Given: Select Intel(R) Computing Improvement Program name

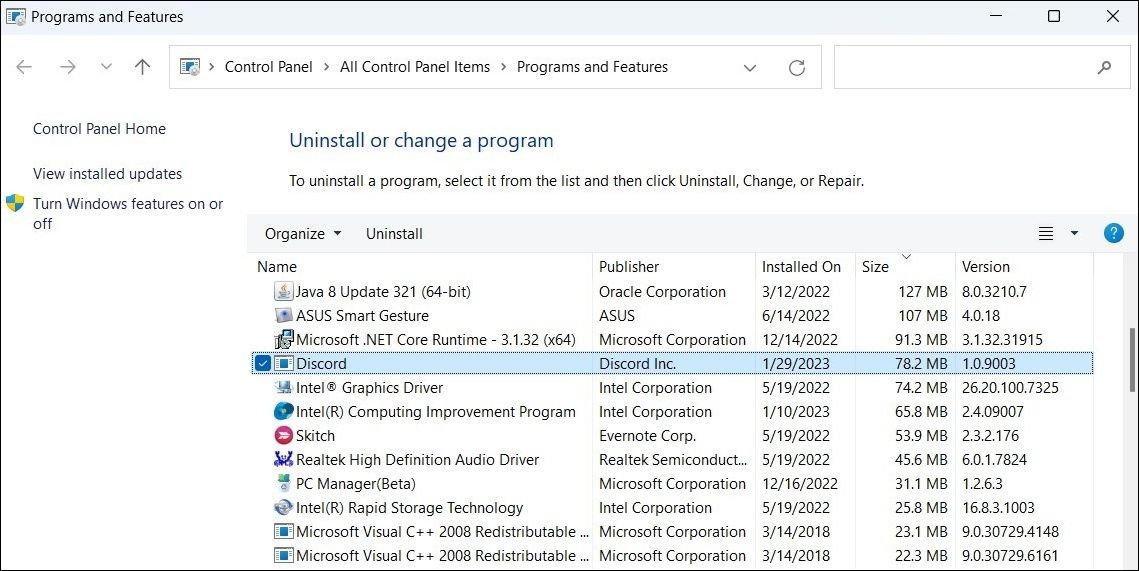Looking at the screenshot, I should [436, 411].
